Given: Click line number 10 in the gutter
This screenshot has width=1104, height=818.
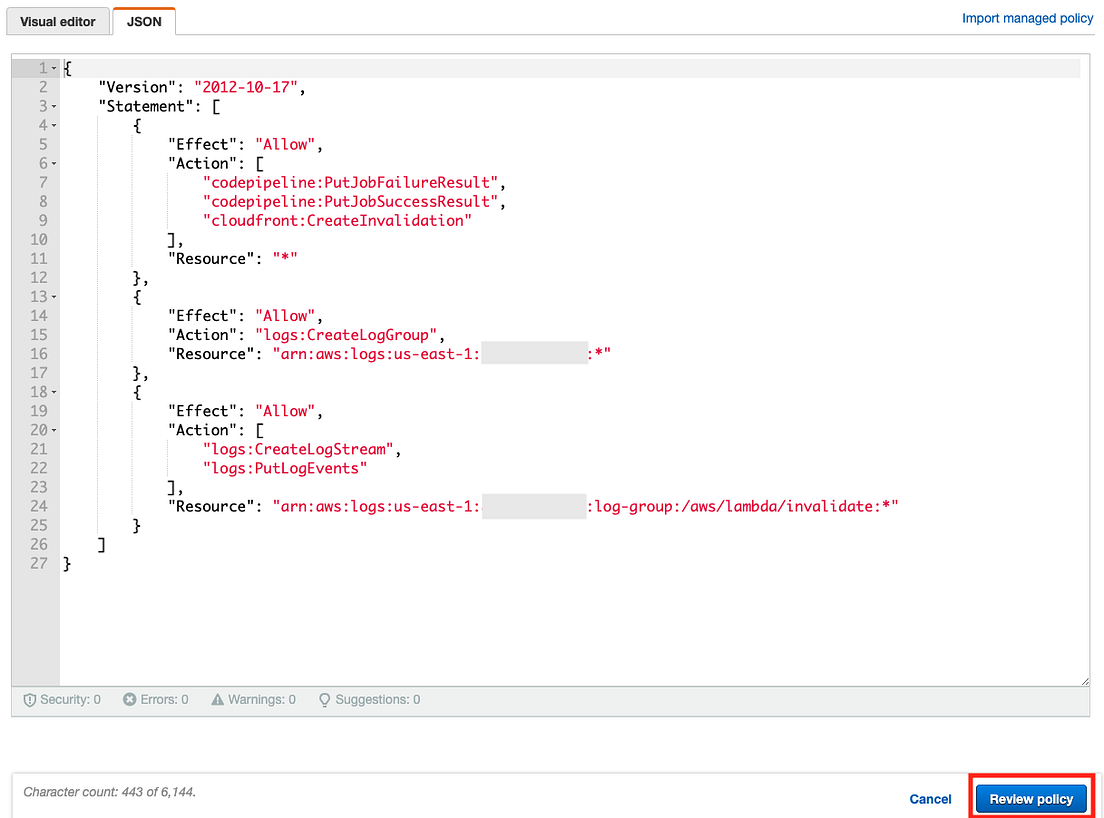Looking at the screenshot, I should click(x=38, y=239).
